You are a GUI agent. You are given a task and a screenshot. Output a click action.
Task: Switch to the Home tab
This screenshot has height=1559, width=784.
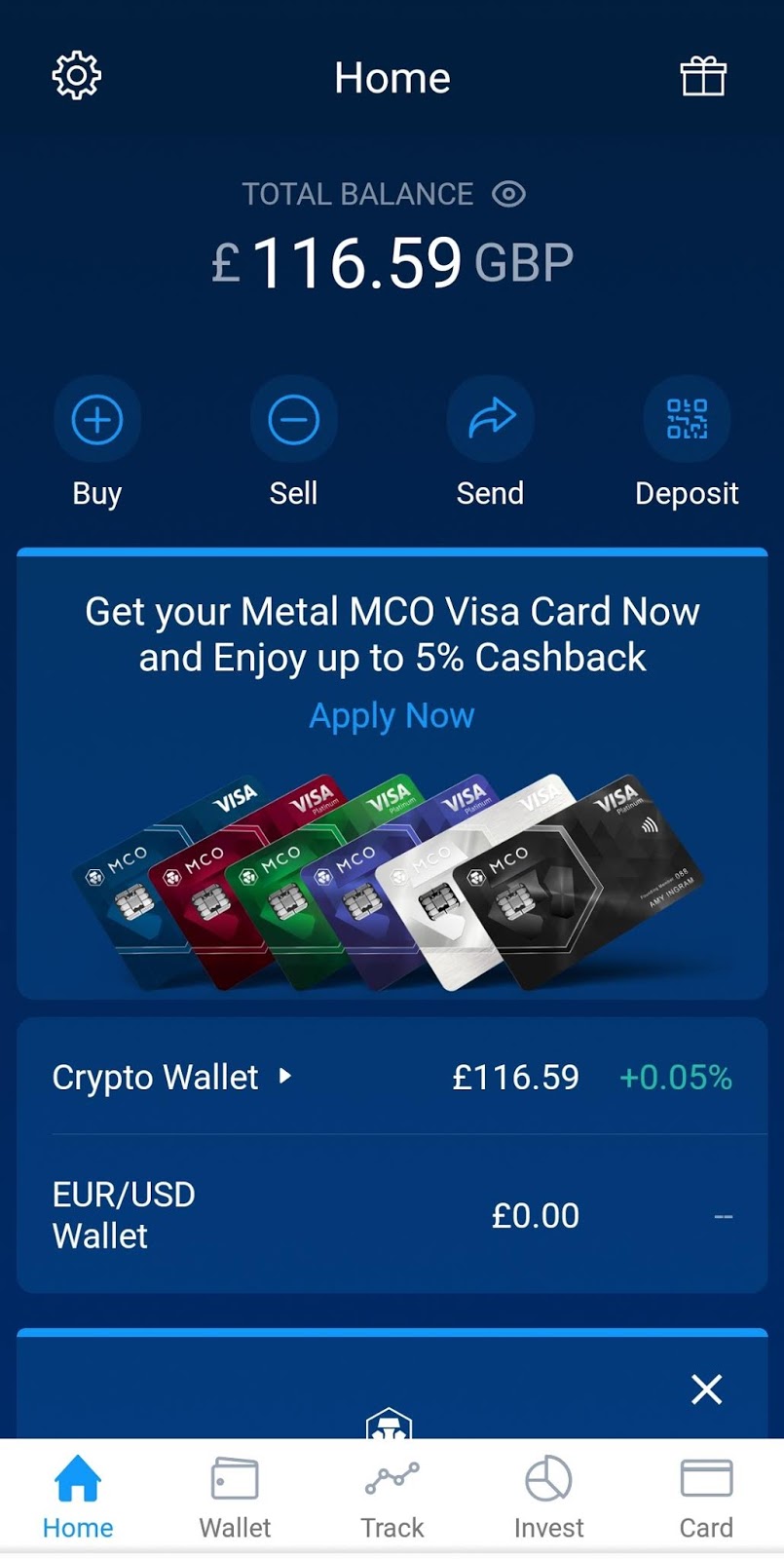[78, 1497]
